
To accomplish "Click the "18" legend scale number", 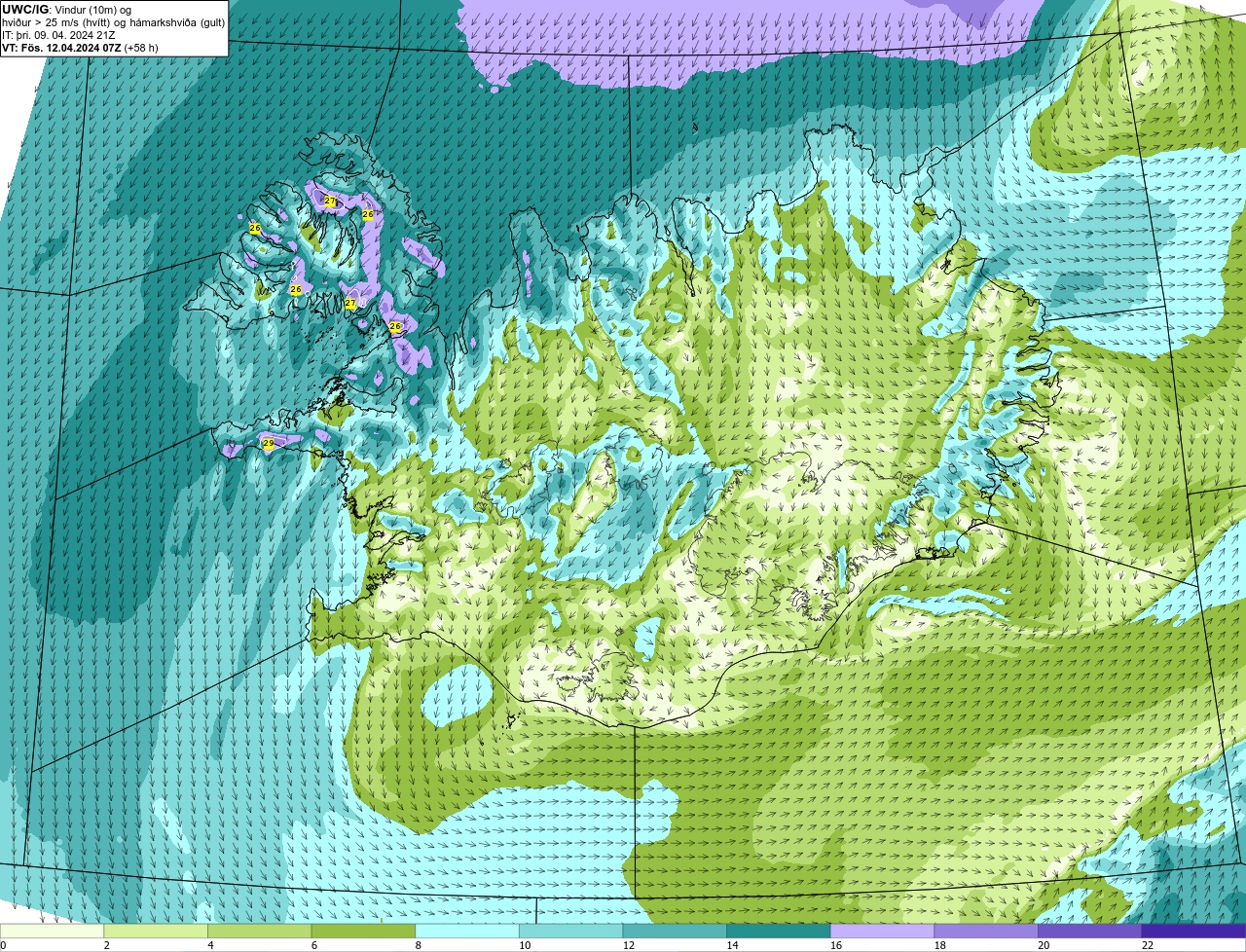I will click(x=939, y=945).
